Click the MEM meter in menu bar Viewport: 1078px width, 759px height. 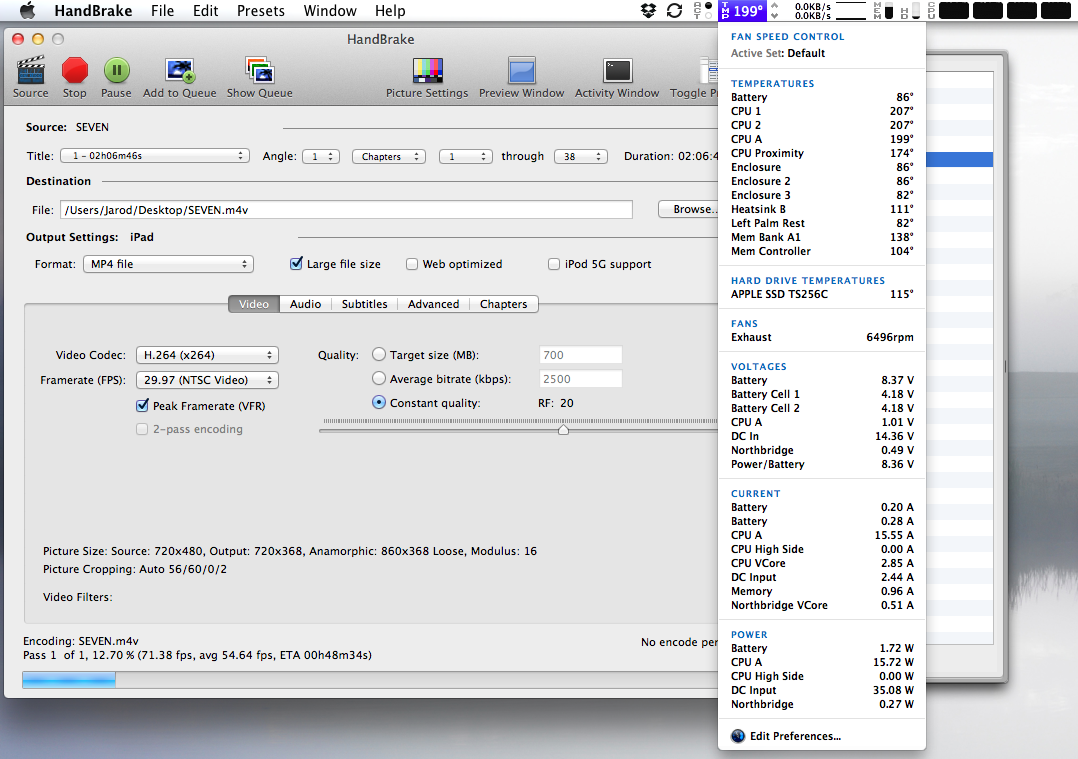[883, 10]
